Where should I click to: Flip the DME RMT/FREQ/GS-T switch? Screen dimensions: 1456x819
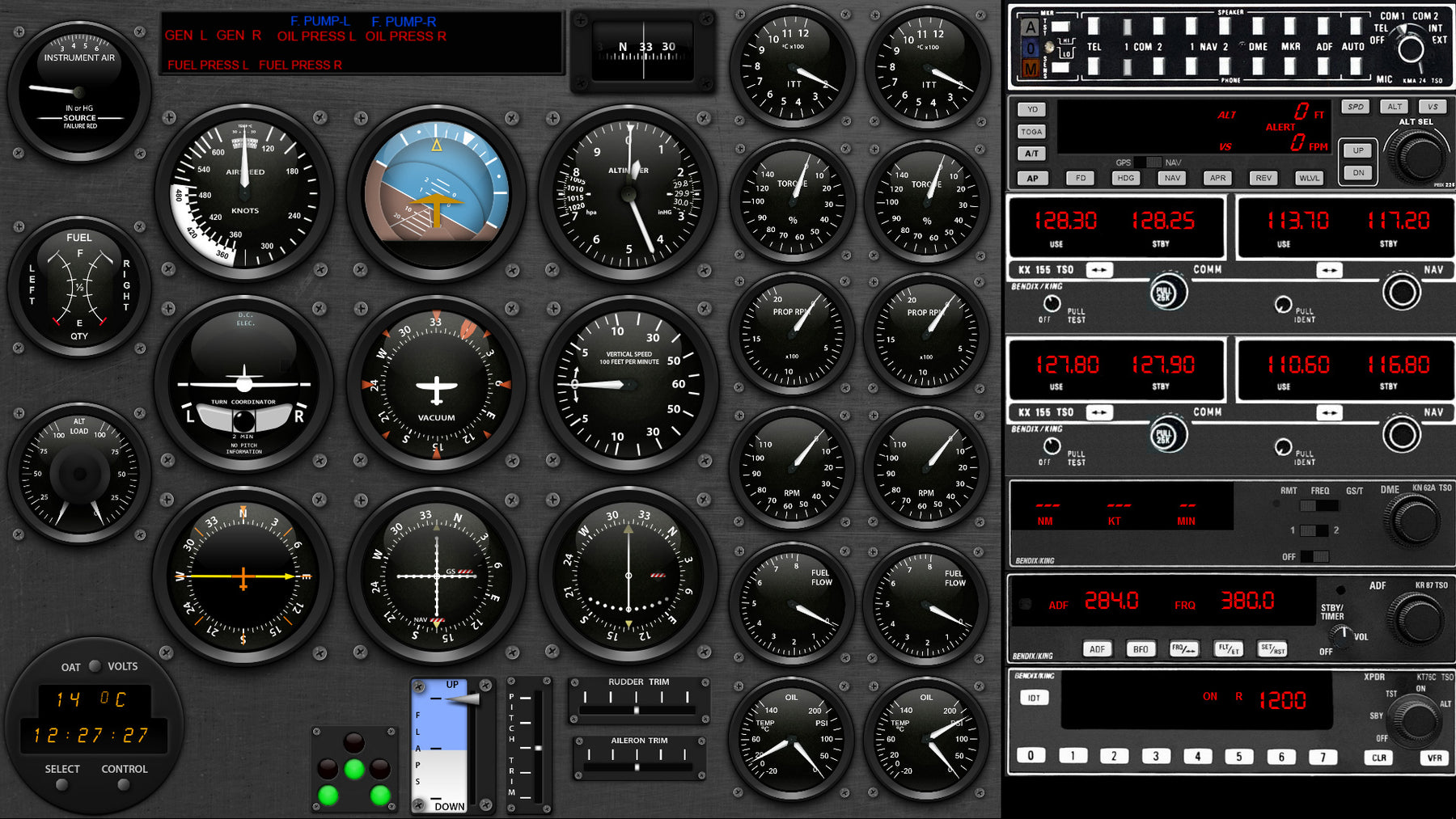(1318, 505)
